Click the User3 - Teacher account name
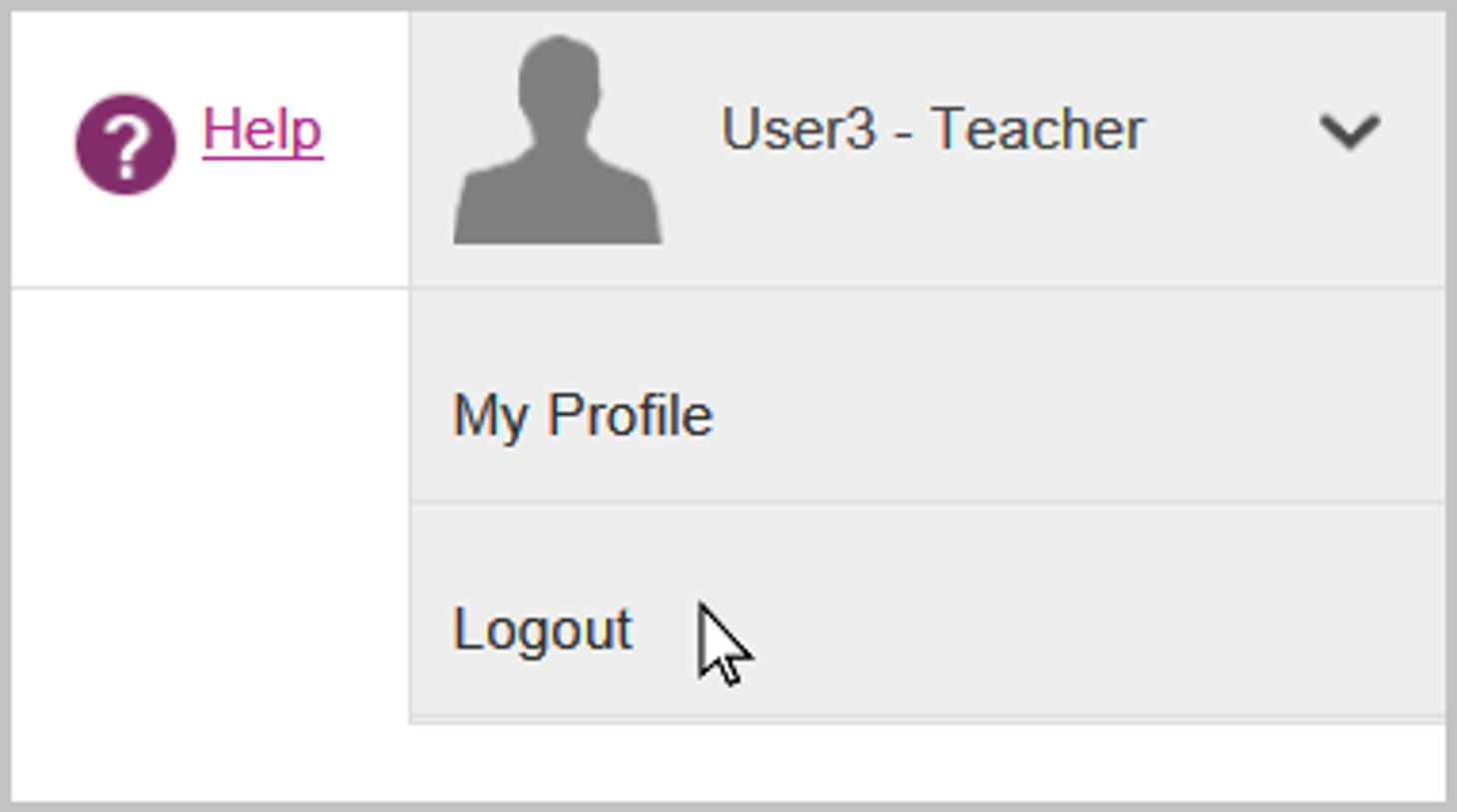This screenshot has height=812, width=1457. point(932,131)
